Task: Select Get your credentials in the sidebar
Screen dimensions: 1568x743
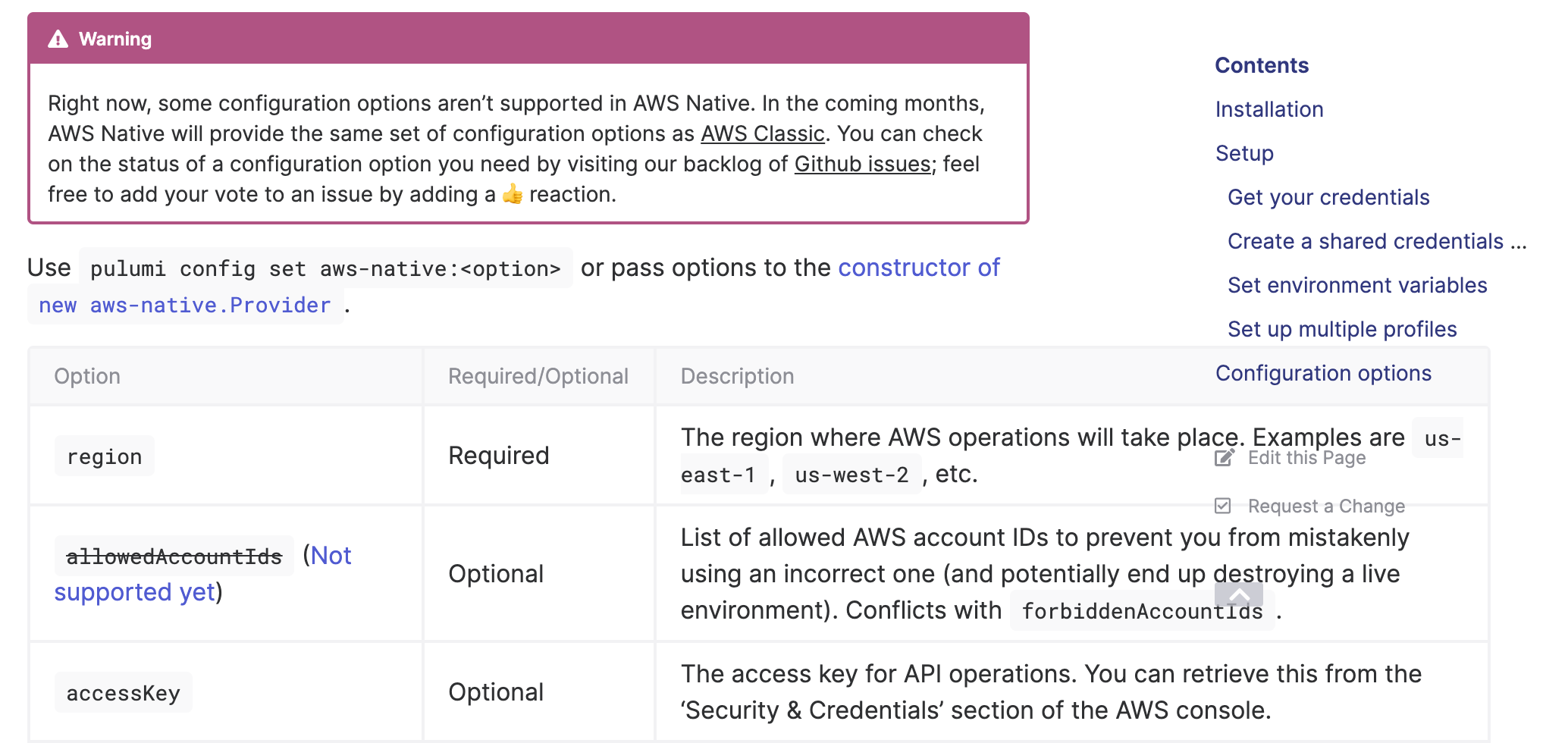Action: [x=1329, y=196]
